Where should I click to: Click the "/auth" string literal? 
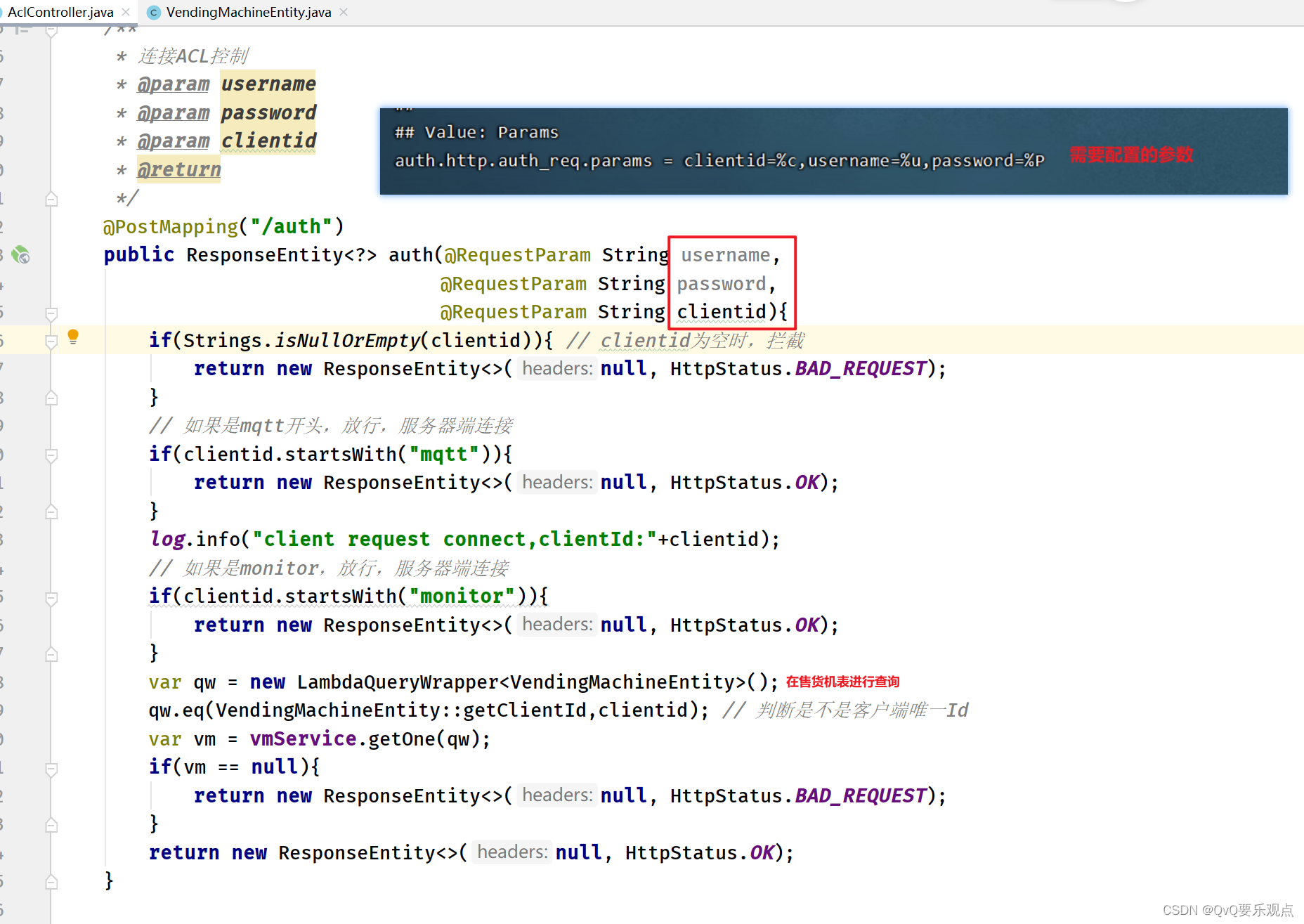click(x=291, y=227)
